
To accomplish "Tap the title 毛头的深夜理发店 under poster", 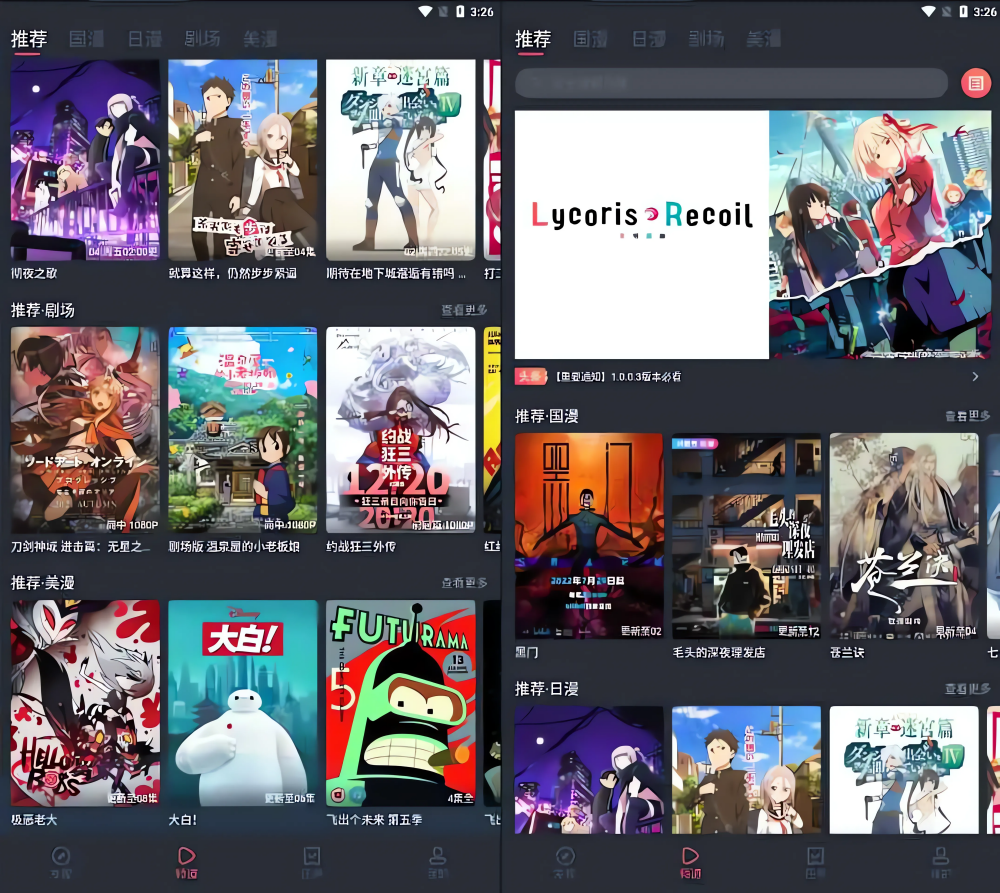I will (x=719, y=653).
